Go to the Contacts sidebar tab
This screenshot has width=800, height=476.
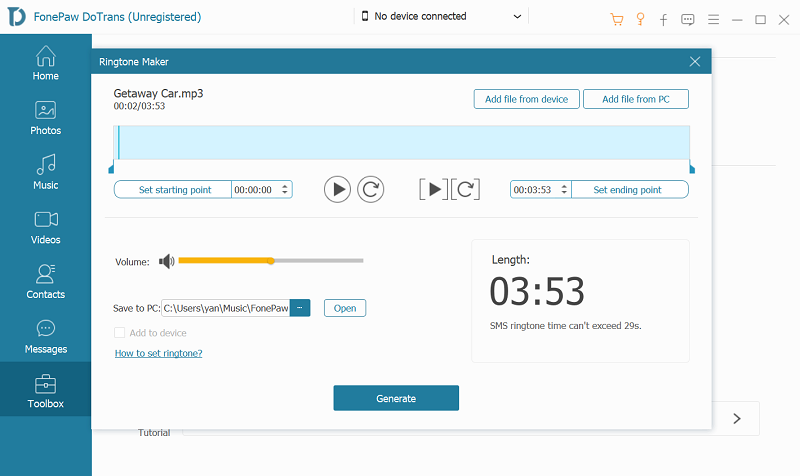pyautogui.click(x=46, y=281)
